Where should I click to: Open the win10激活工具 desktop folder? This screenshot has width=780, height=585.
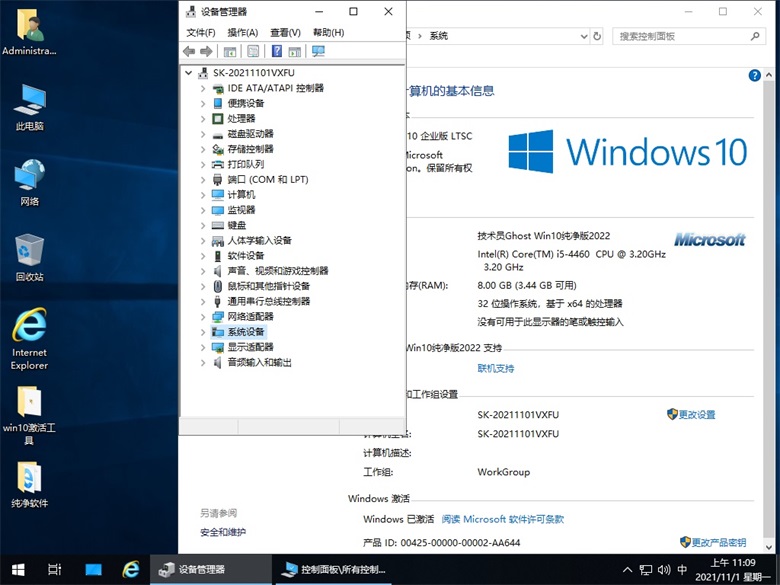[x=29, y=403]
